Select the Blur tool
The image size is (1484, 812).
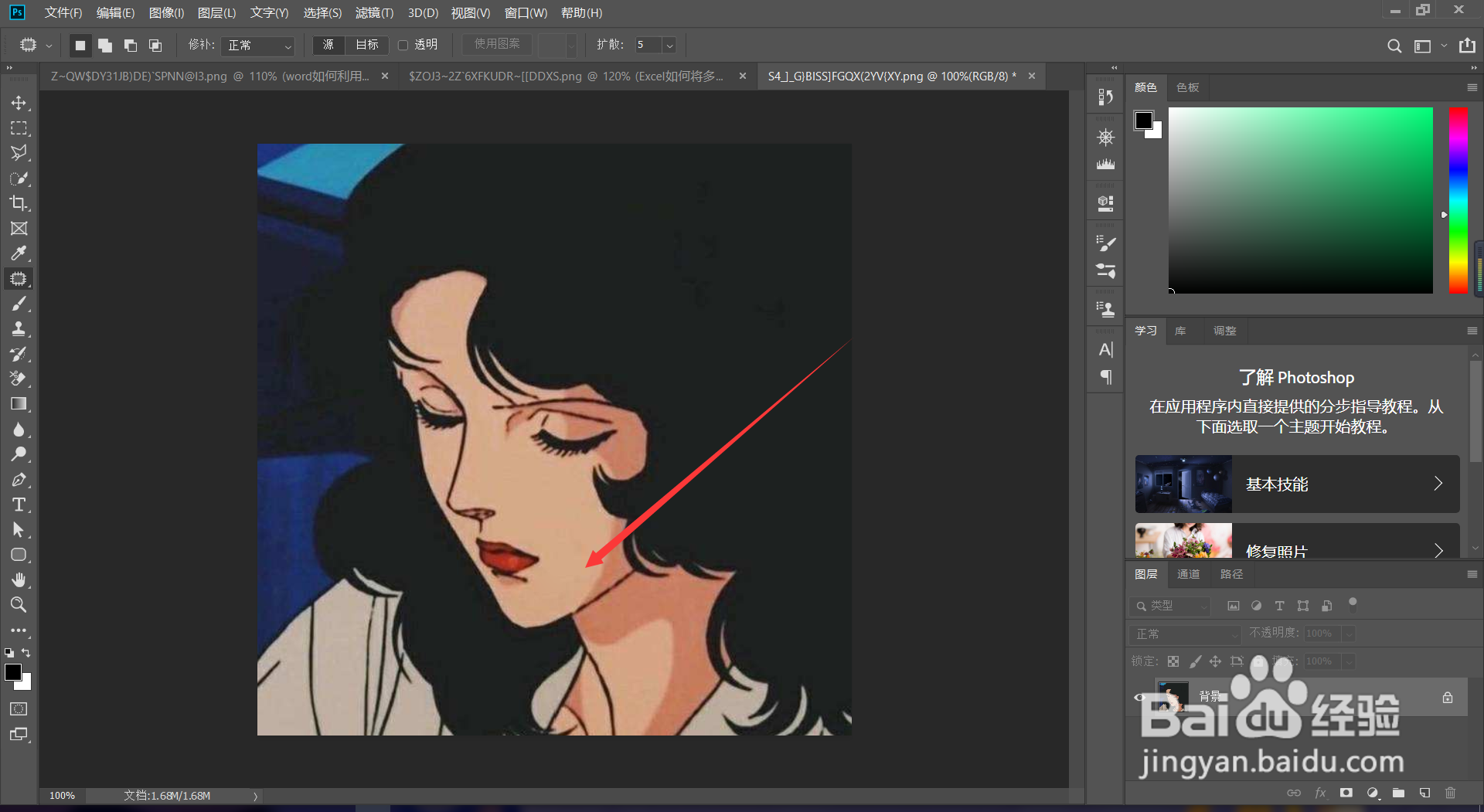[x=19, y=430]
